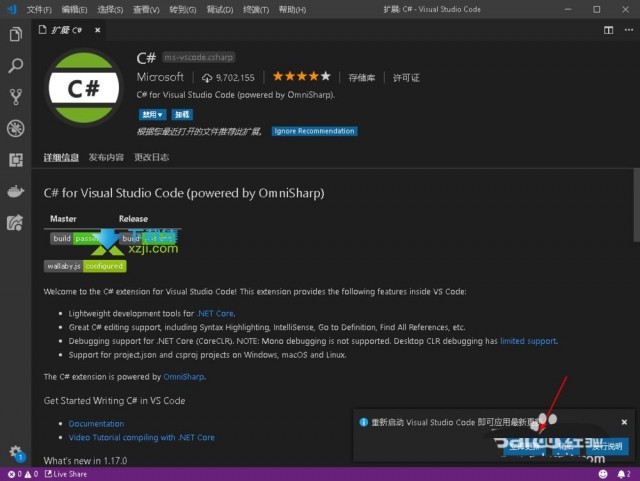Open the Video Tutorial compiling with .NET Core link
Image resolution: width=640 pixels, height=481 pixels.
click(x=141, y=437)
